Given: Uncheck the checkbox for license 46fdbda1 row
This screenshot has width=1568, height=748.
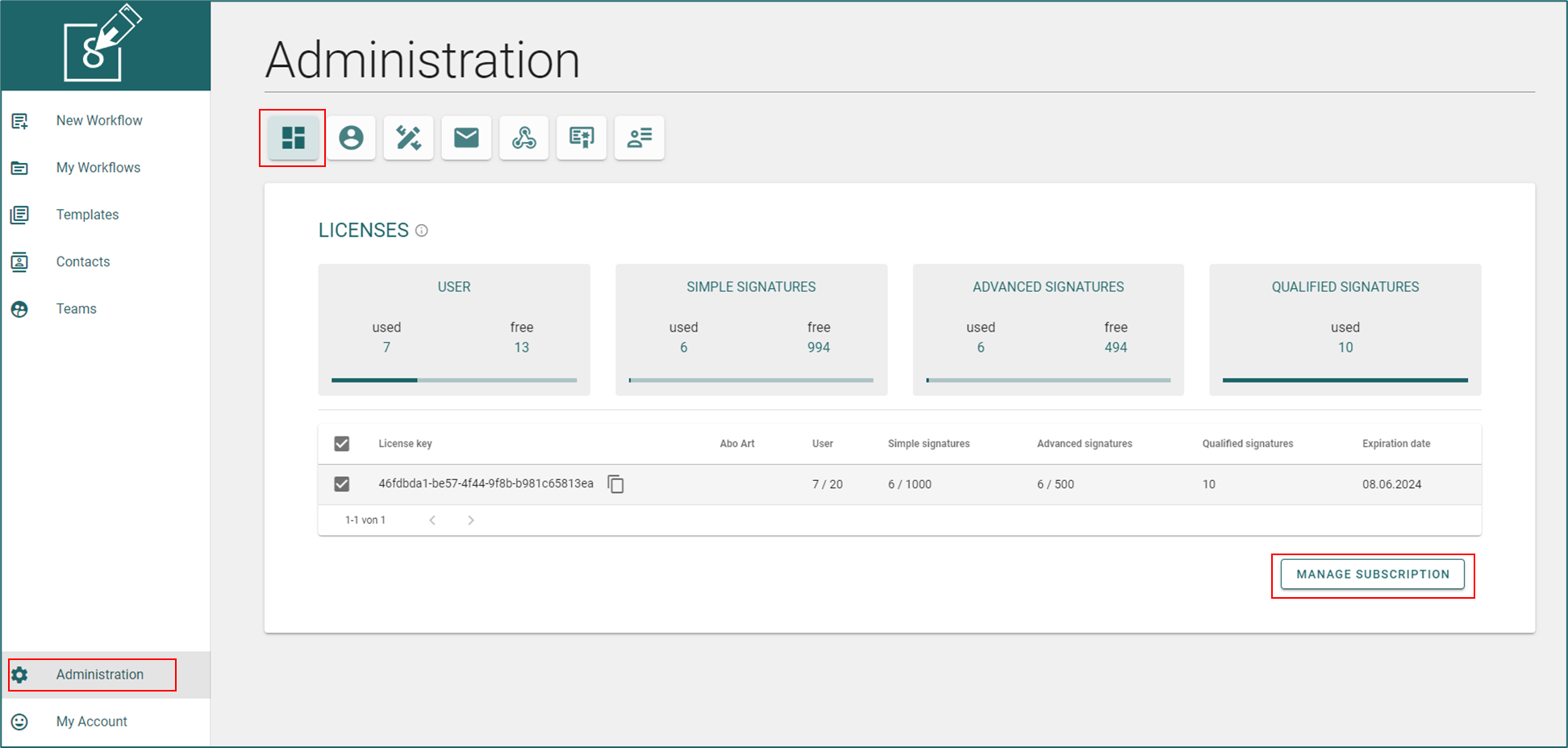Looking at the screenshot, I should [x=342, y=484].
